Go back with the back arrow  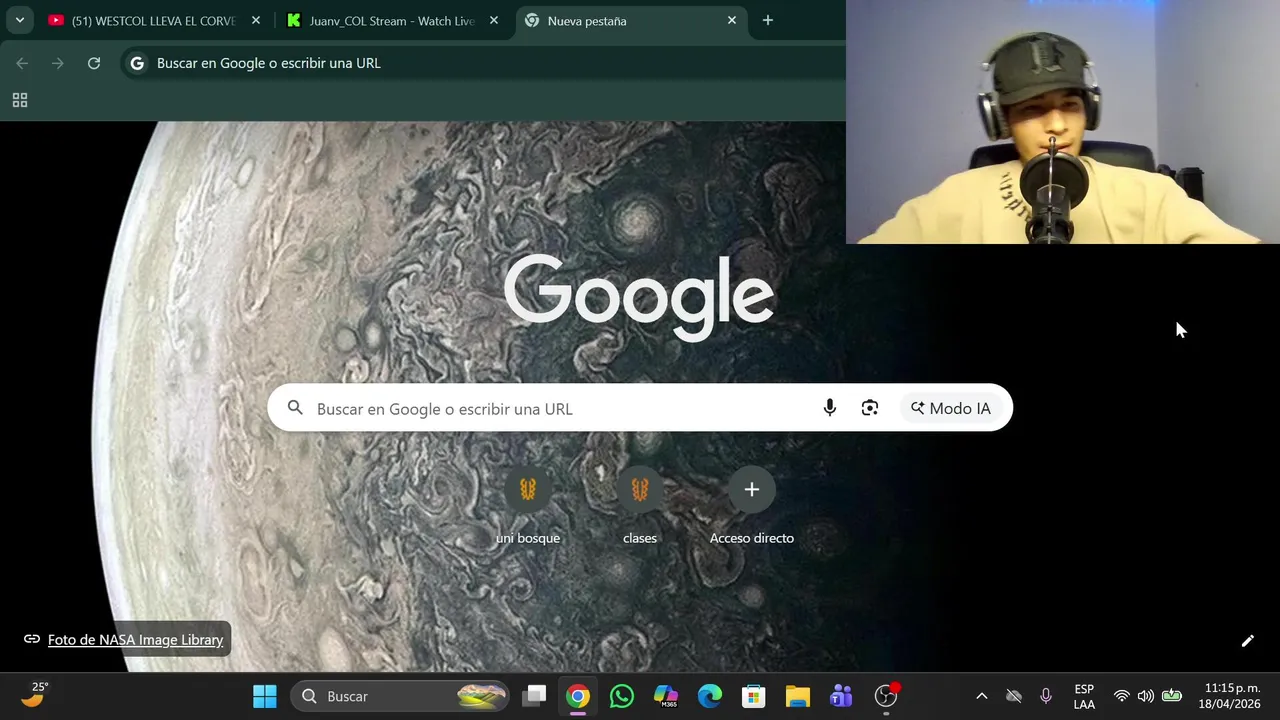(22, 63)
